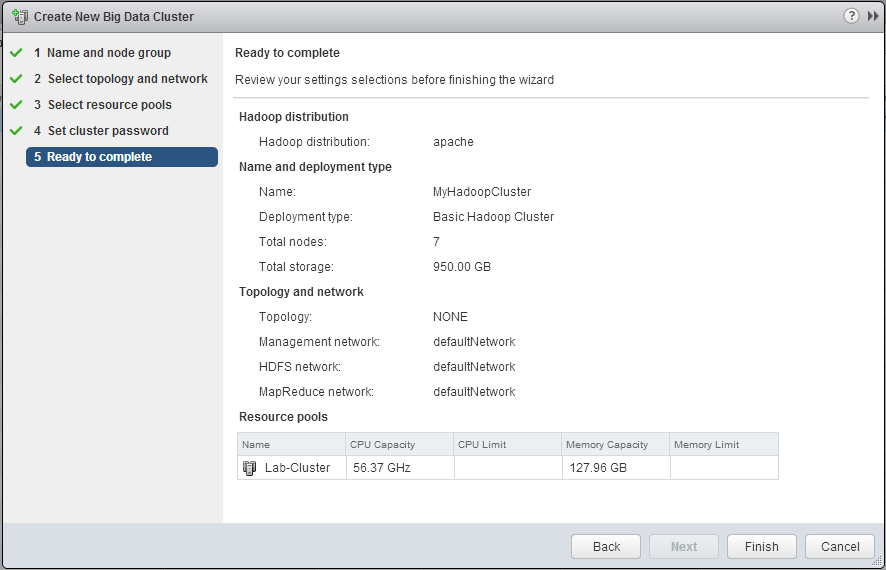Click the Name and deployment type heading

(315, 167)
